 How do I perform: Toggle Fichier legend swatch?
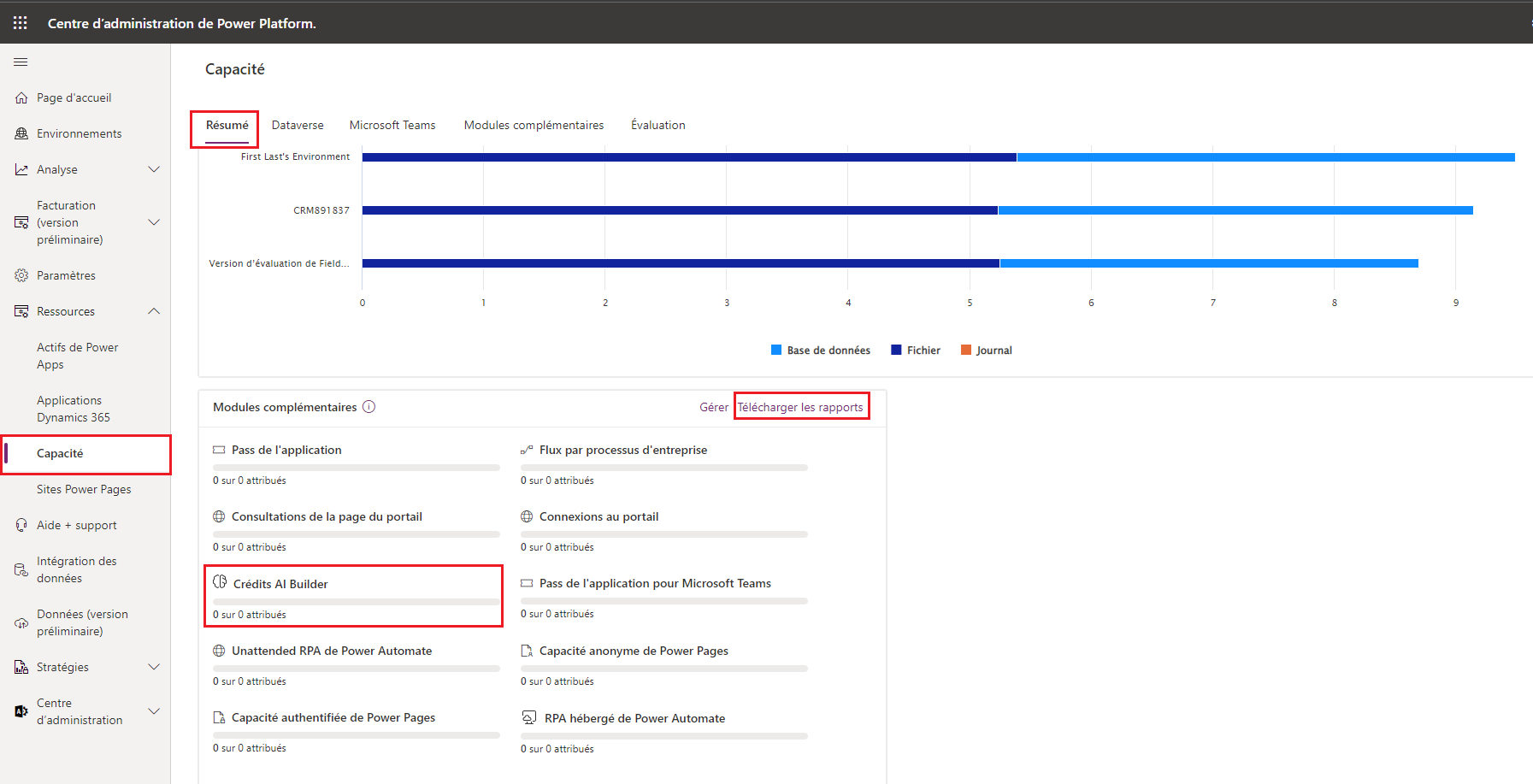(896, 350)
